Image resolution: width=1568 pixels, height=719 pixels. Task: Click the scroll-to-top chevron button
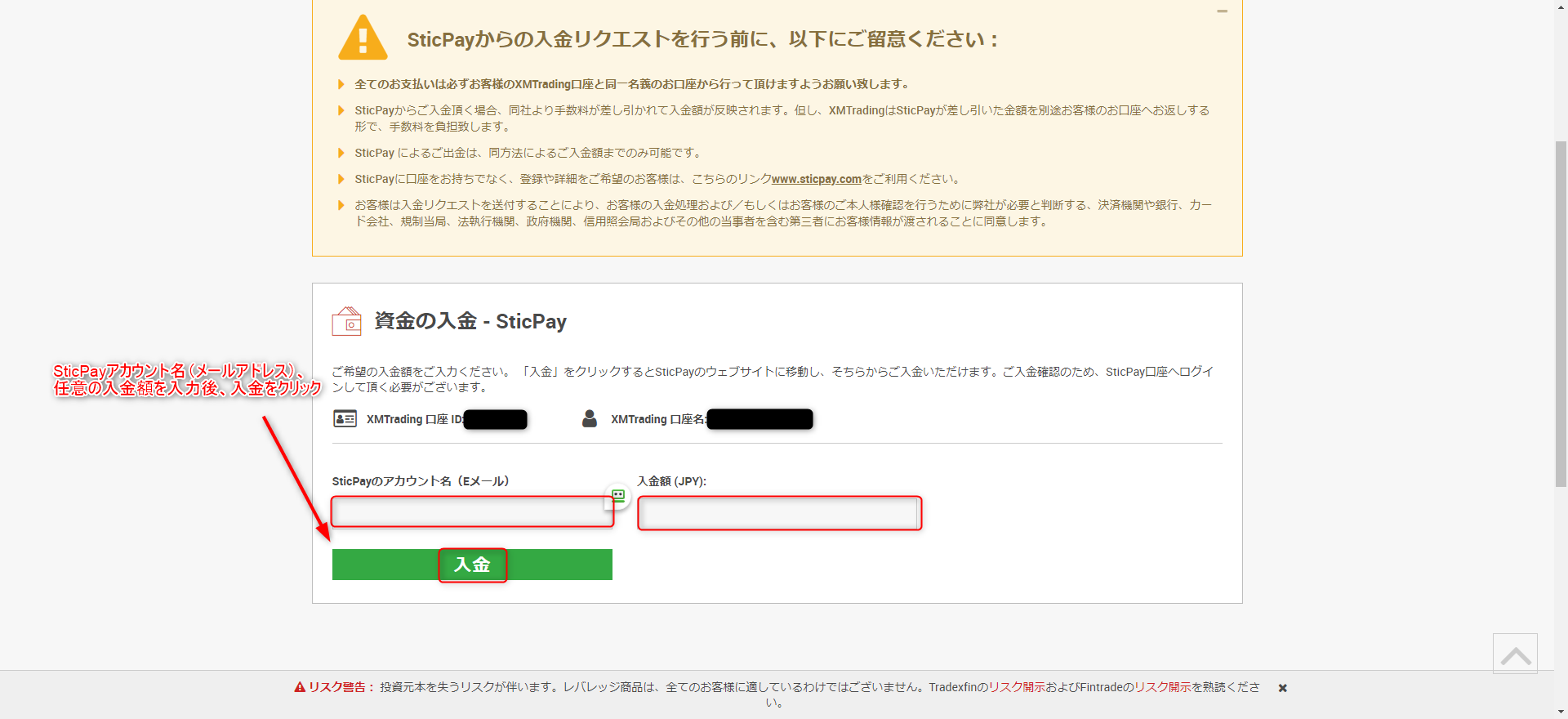[x=1515, y=654]
